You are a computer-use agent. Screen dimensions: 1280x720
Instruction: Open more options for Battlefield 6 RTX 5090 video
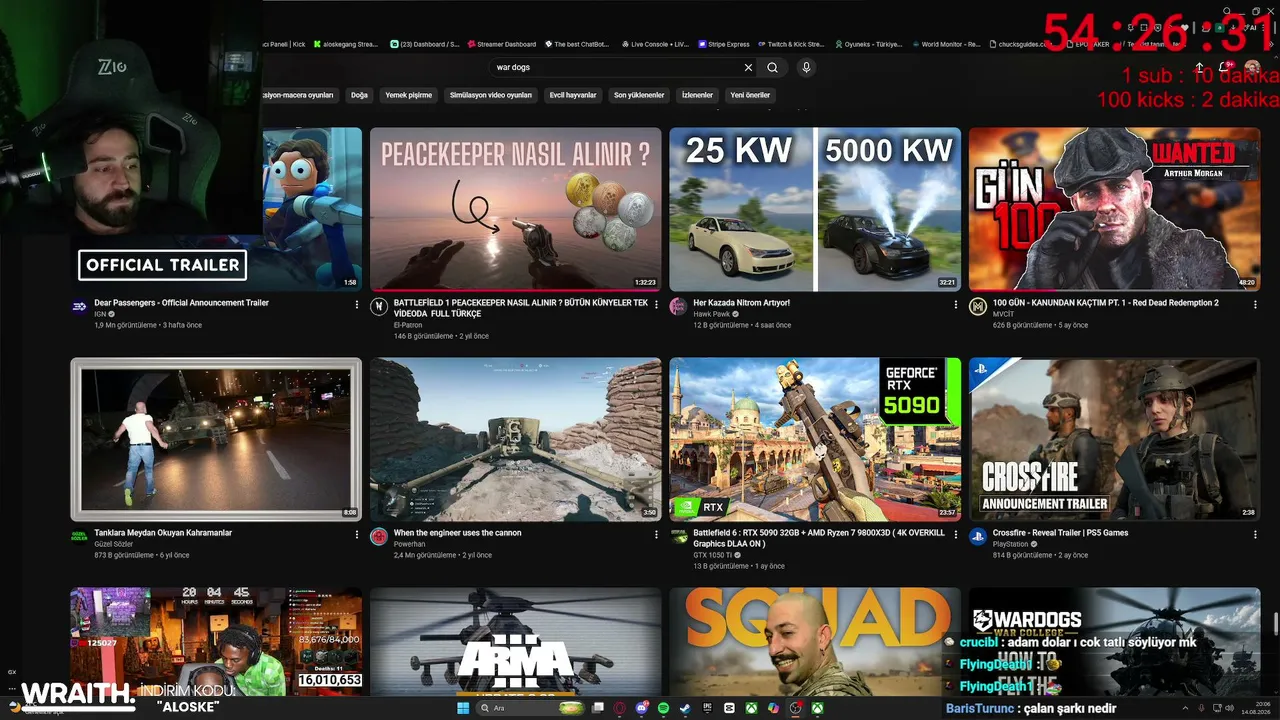pyautogui.click(x=955, y=534)
